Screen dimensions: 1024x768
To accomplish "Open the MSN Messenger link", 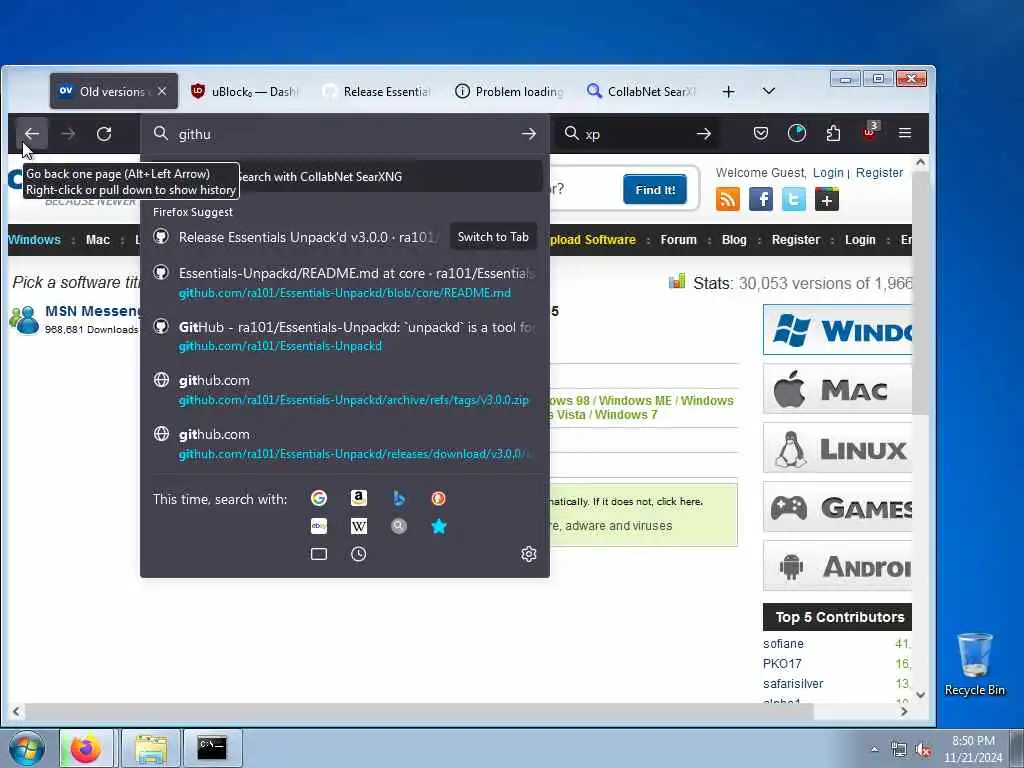I will [x=92, y=311].
